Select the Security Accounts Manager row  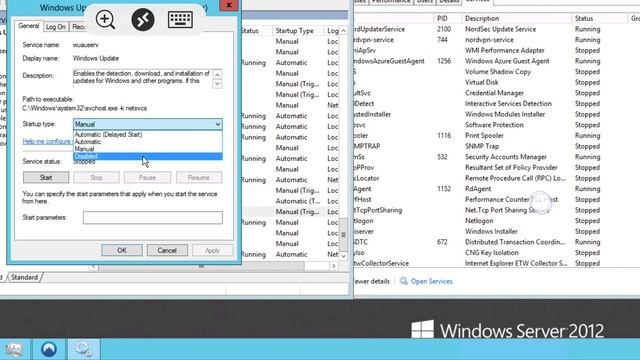(496, 157)
